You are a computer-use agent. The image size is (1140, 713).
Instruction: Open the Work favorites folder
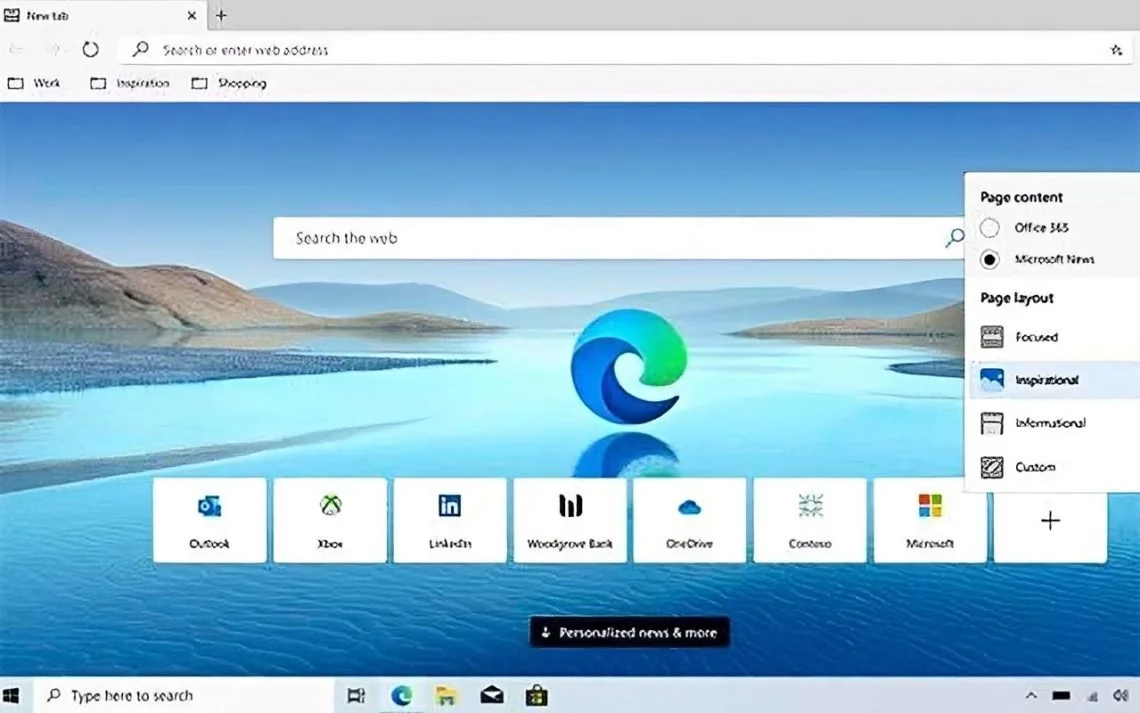click(34, 83)
